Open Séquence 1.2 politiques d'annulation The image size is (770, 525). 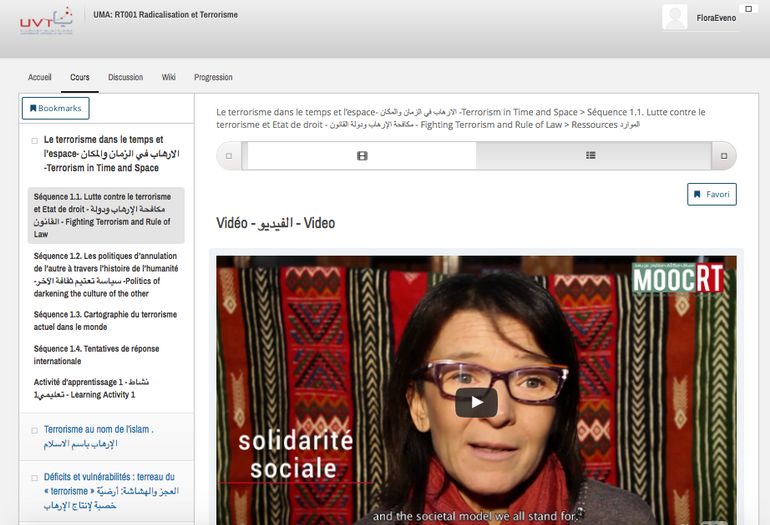pos(105,275)
